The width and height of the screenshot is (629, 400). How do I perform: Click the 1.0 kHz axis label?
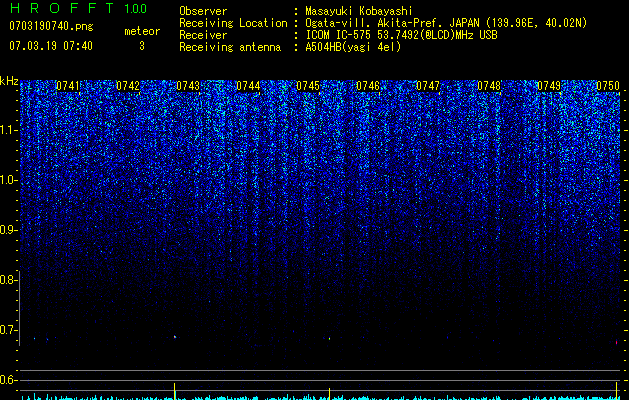click(8, 180)
